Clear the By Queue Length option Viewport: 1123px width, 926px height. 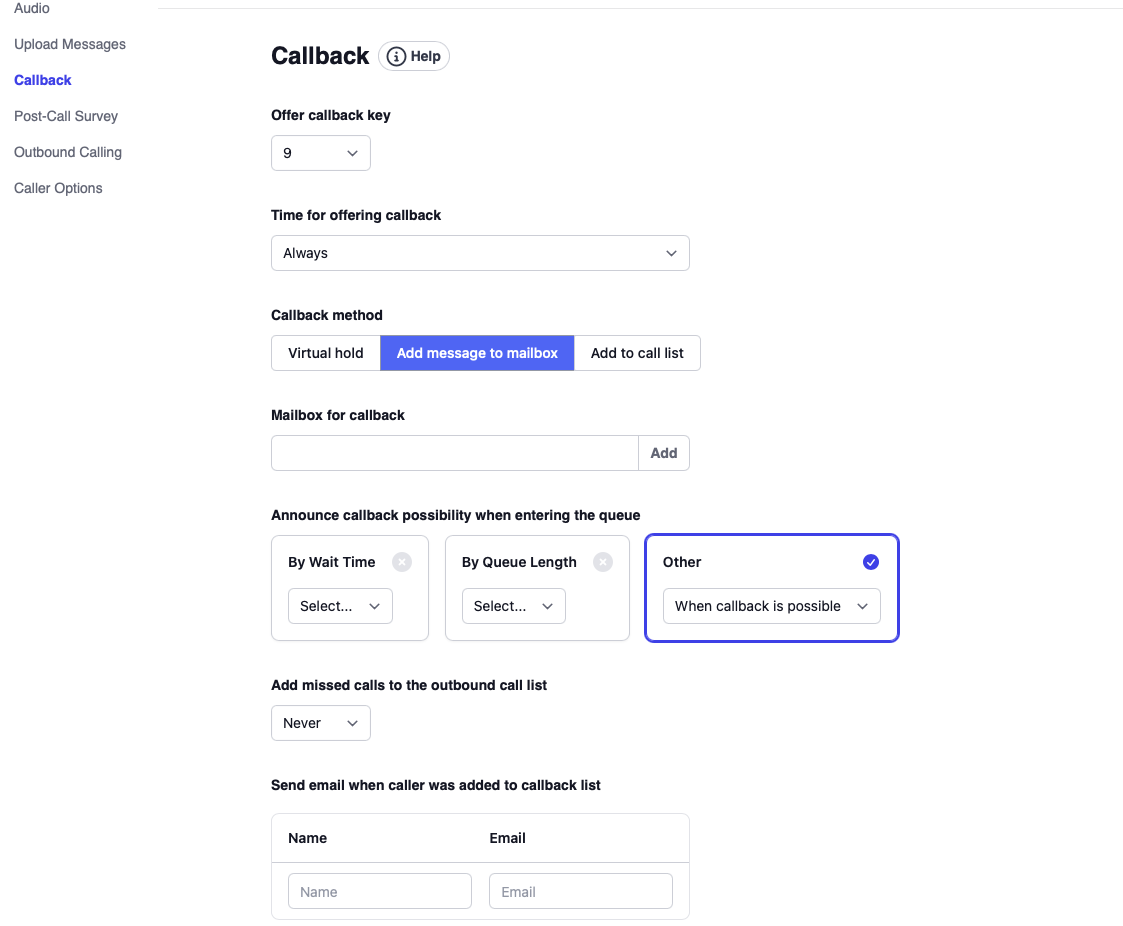603,562
